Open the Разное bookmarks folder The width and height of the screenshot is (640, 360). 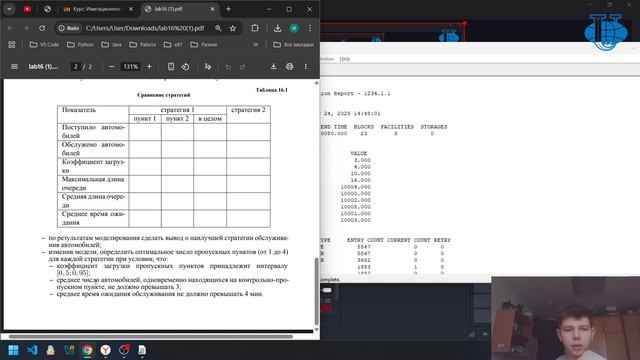[204, 44]
